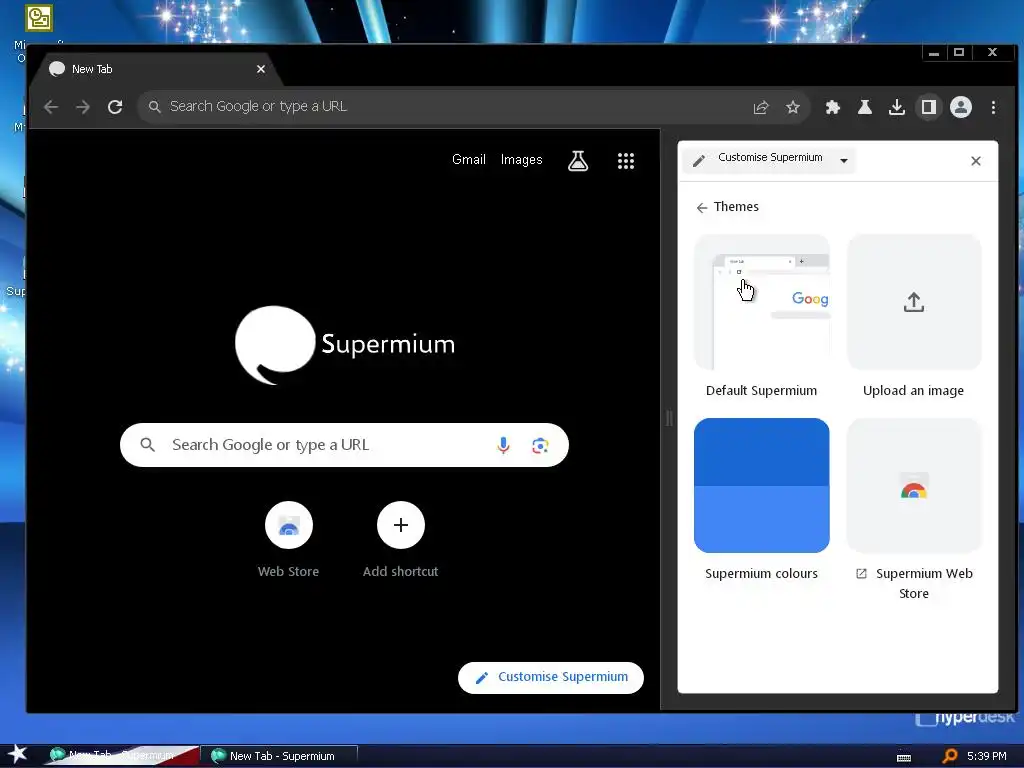The height and width of the screenshot is (768, 1024).
Task: Open the Supermium colours swatch
Action: (761, 485)
